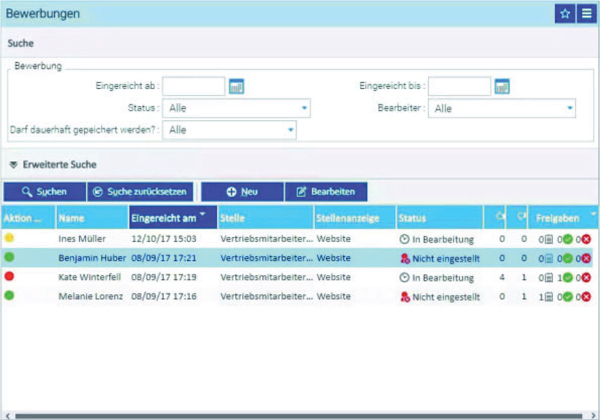Click scrollbar right arrow at bottom

point(593,416)
